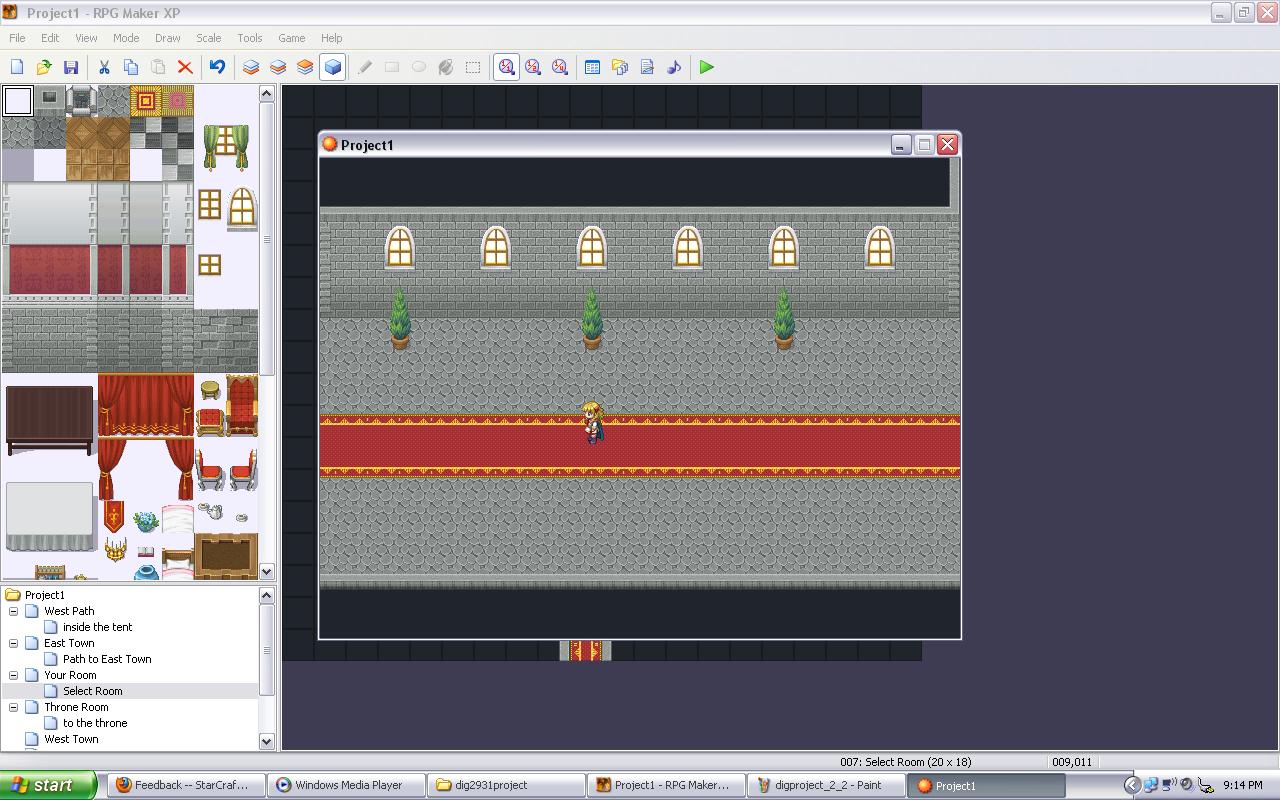The image size is (1280, 800).
Task: Switch to digproject_2_2 - Paint in taskbar
Action: 827,785
